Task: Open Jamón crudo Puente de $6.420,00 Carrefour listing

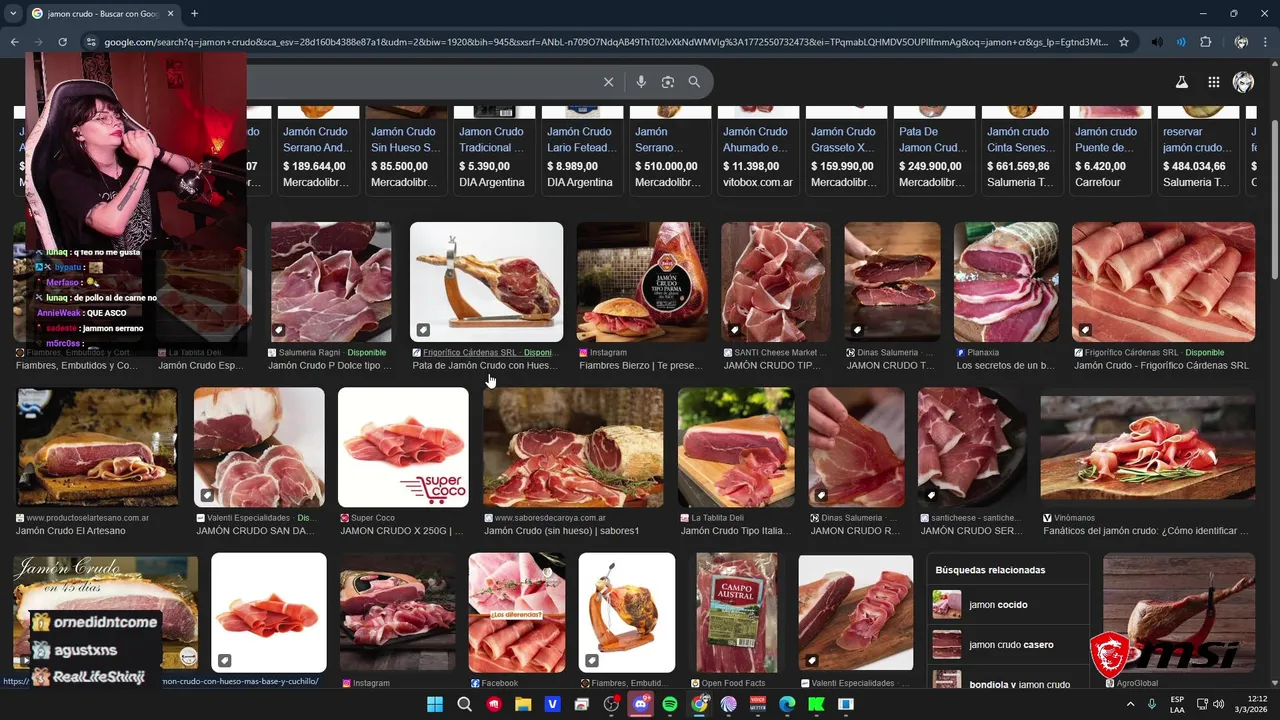Action: point(1108,151)
